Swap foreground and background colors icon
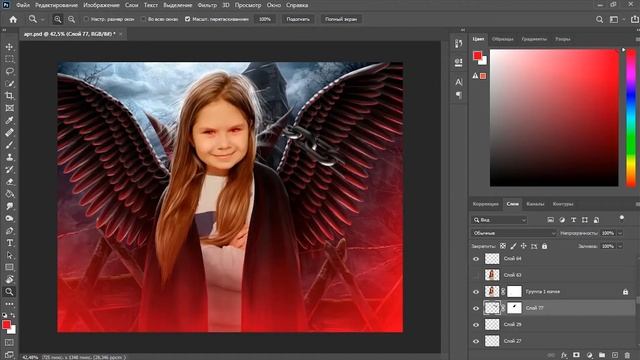 pos(13,315)
